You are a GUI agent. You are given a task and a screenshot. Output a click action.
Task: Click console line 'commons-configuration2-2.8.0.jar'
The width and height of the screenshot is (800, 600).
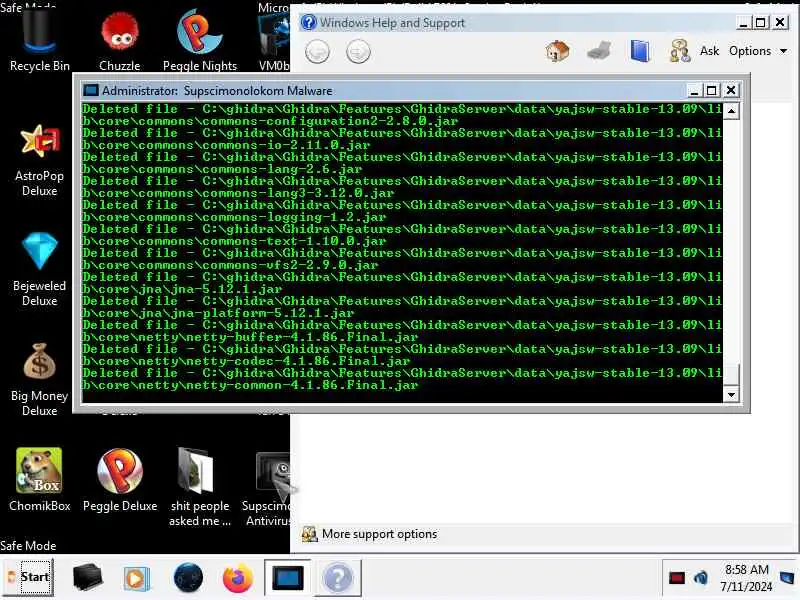pyautogui.click(x=270, y=121)
